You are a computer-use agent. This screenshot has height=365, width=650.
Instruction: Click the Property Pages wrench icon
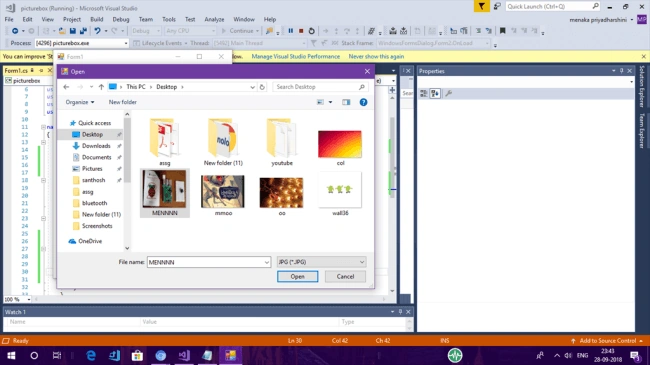[x=448, y=93]
